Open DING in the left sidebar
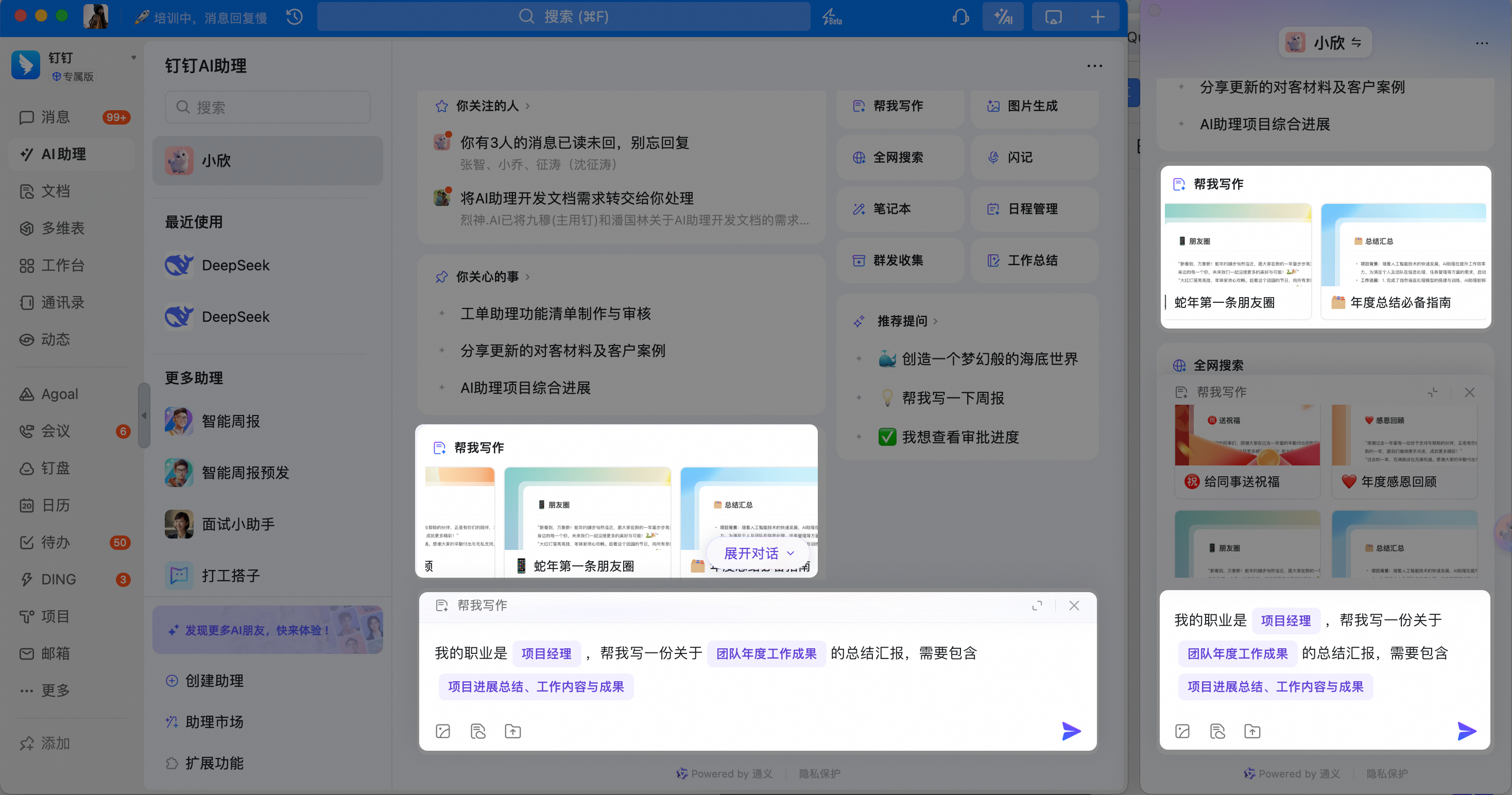Screen dimensions: 1512x795 click(x=72, y=579)
